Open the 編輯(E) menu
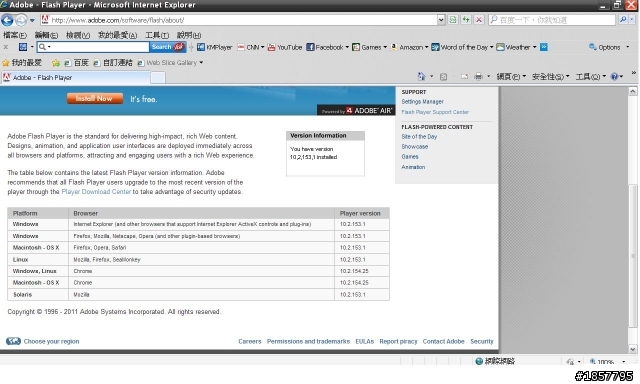640x384 pixels. 46,35
